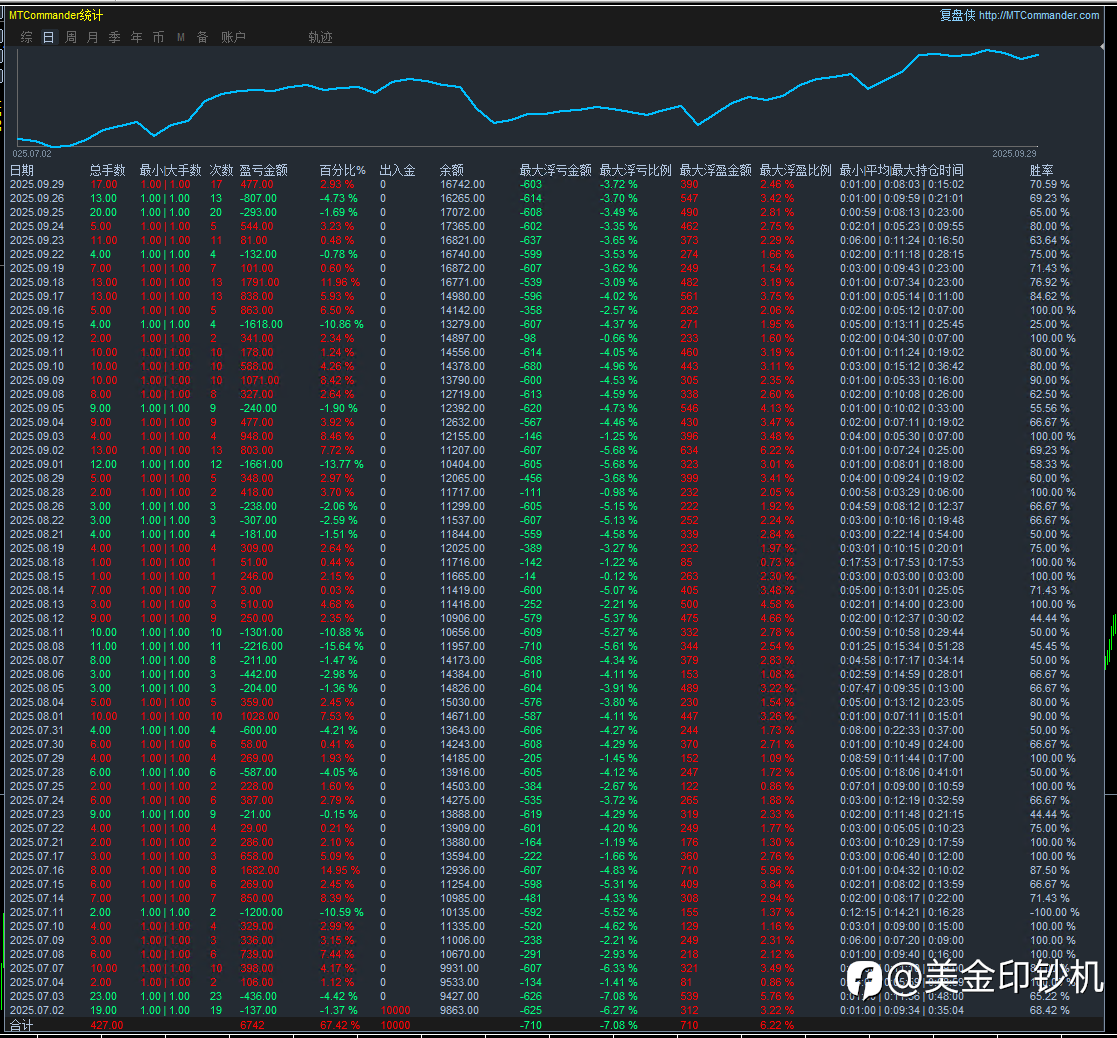
Task: Switch to the 综 summary tab
Action: [x=27, y=37]
